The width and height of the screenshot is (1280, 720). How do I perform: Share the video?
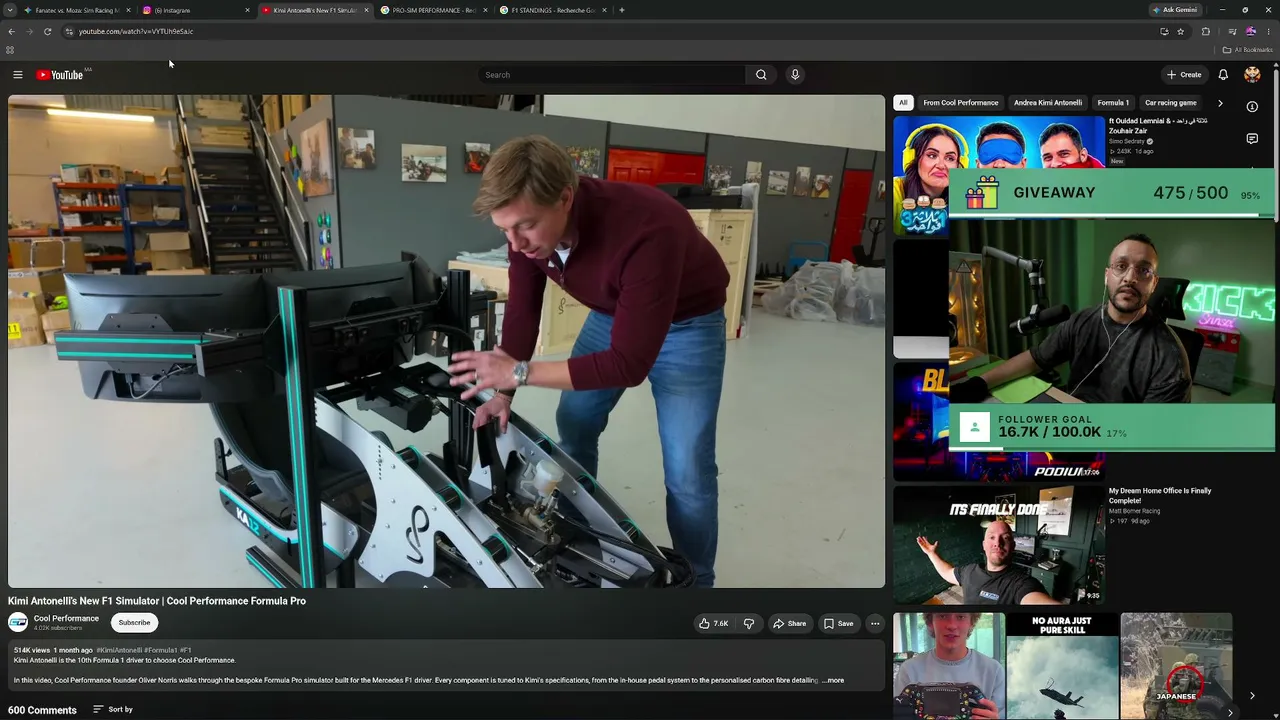point(789,624)
